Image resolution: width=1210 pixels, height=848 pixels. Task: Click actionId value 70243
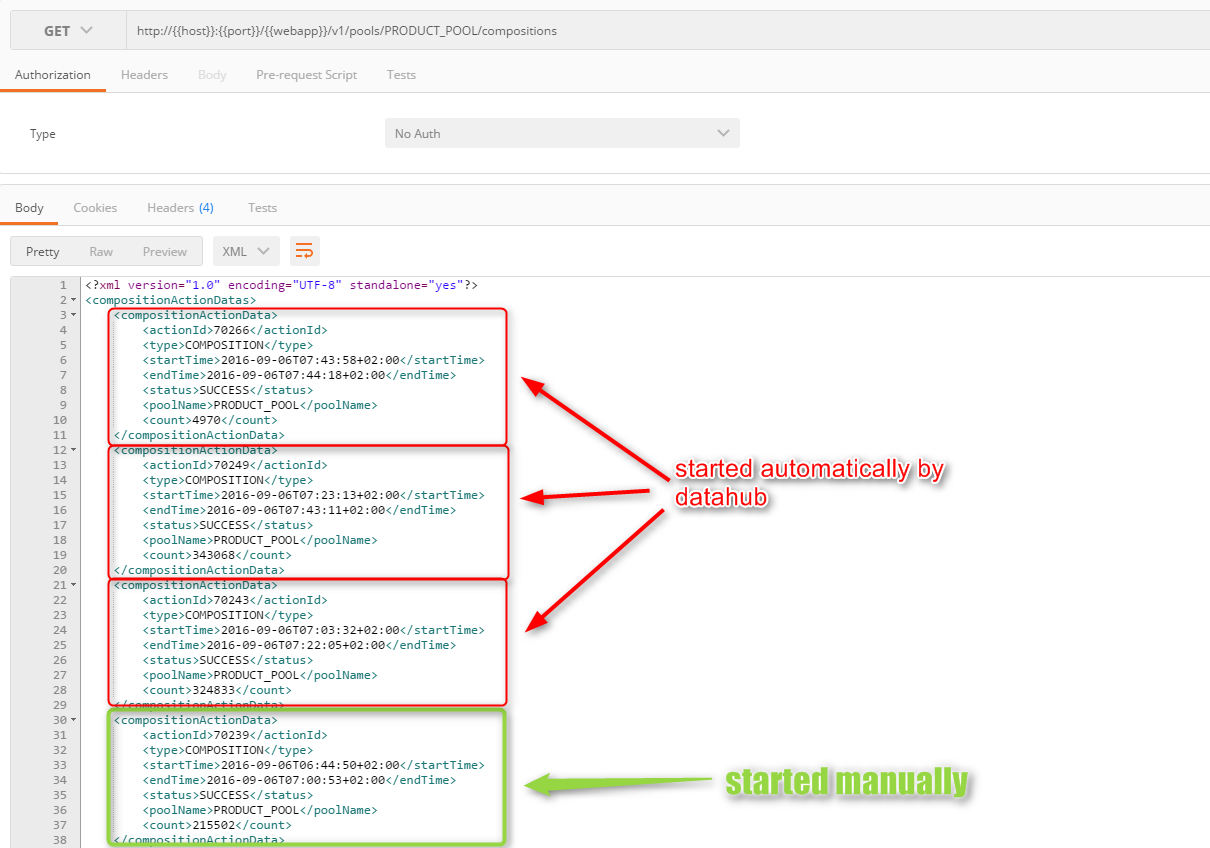pyautogui.click(x=231, y=600)
